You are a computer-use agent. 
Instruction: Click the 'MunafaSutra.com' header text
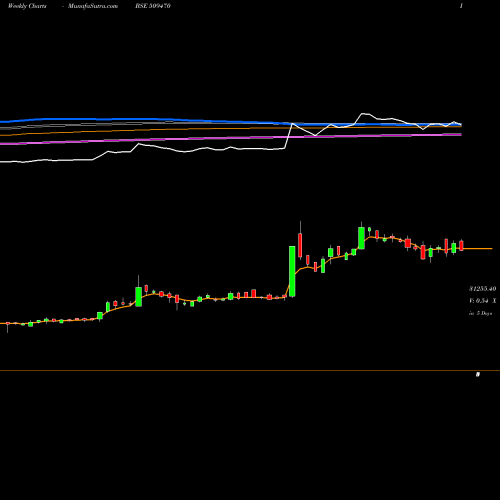[93, 6]
